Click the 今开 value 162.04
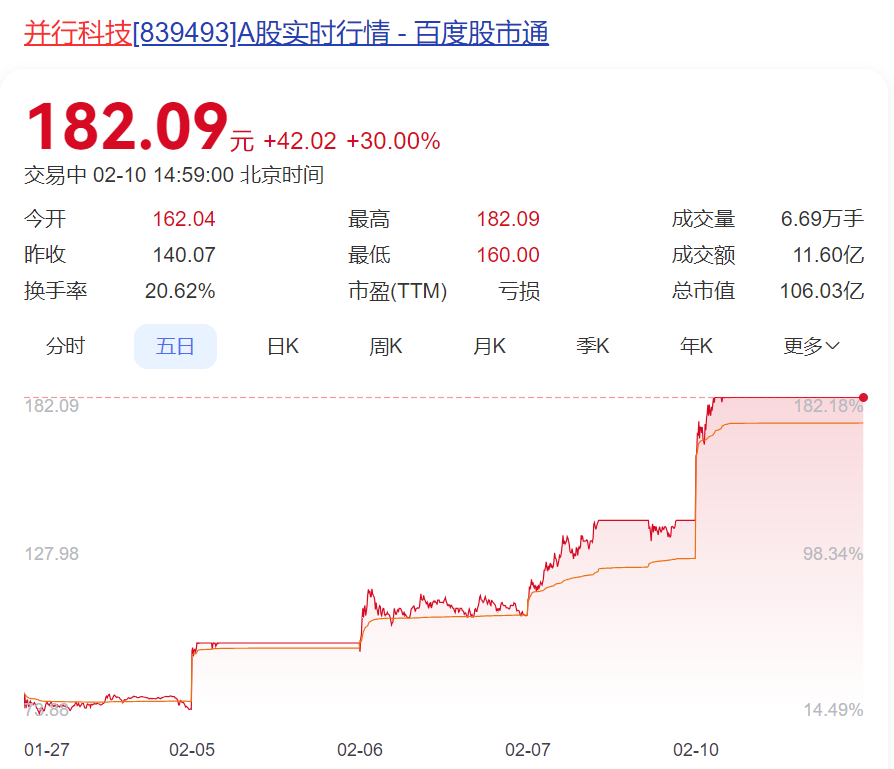 pyautogui.click(x=184, y=219)
